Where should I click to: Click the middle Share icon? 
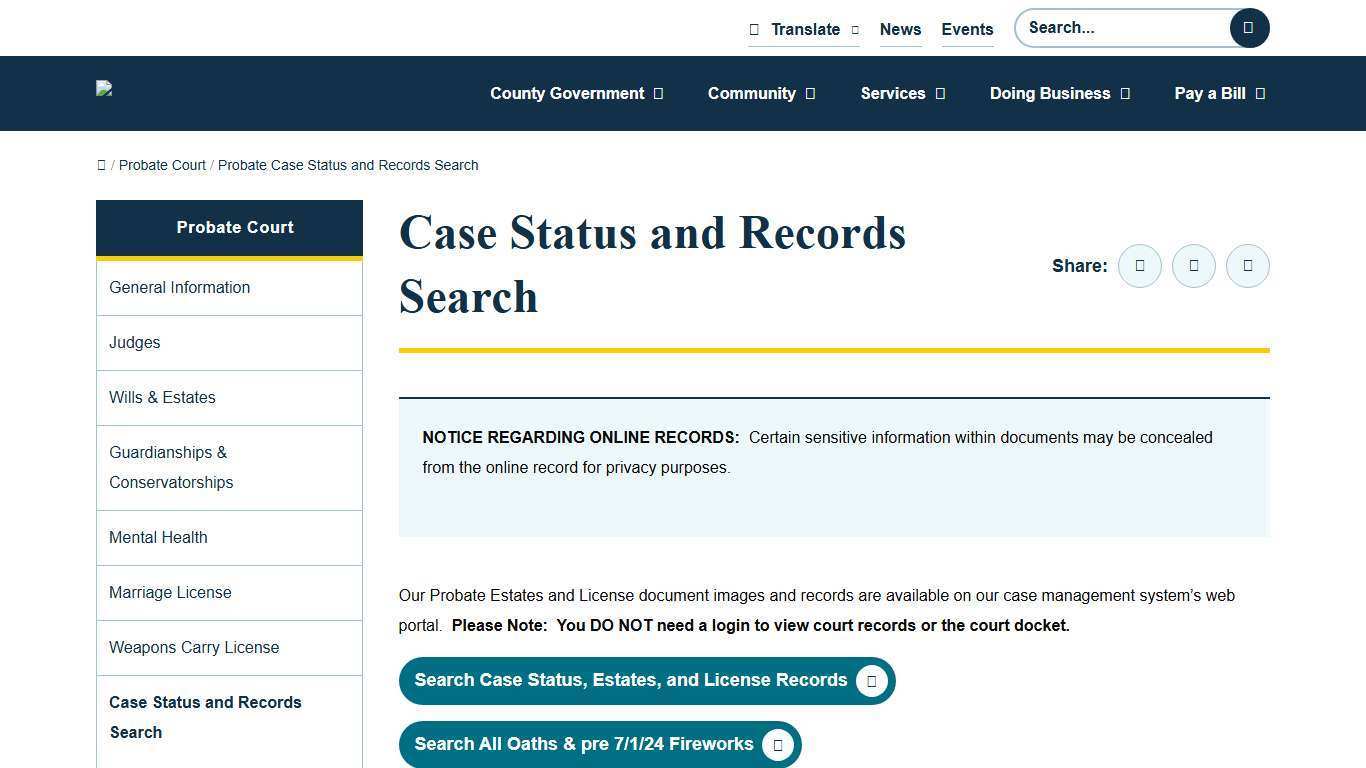pos(1193,265)
